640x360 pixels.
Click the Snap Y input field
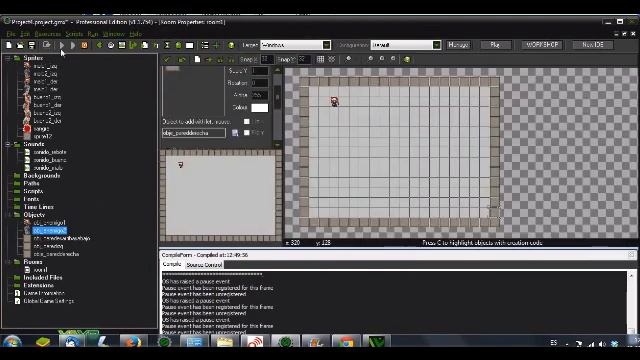point(304,60)
